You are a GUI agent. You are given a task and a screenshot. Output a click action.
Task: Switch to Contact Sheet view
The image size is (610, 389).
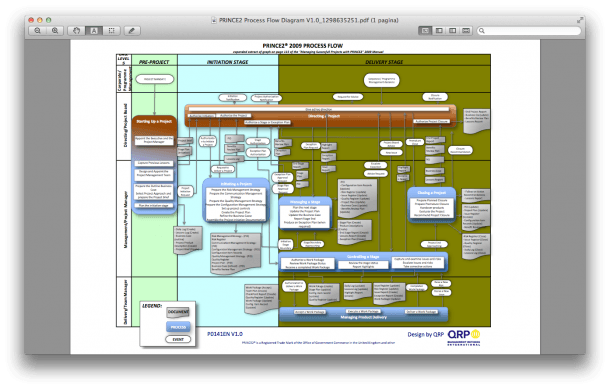click(466, 30)
